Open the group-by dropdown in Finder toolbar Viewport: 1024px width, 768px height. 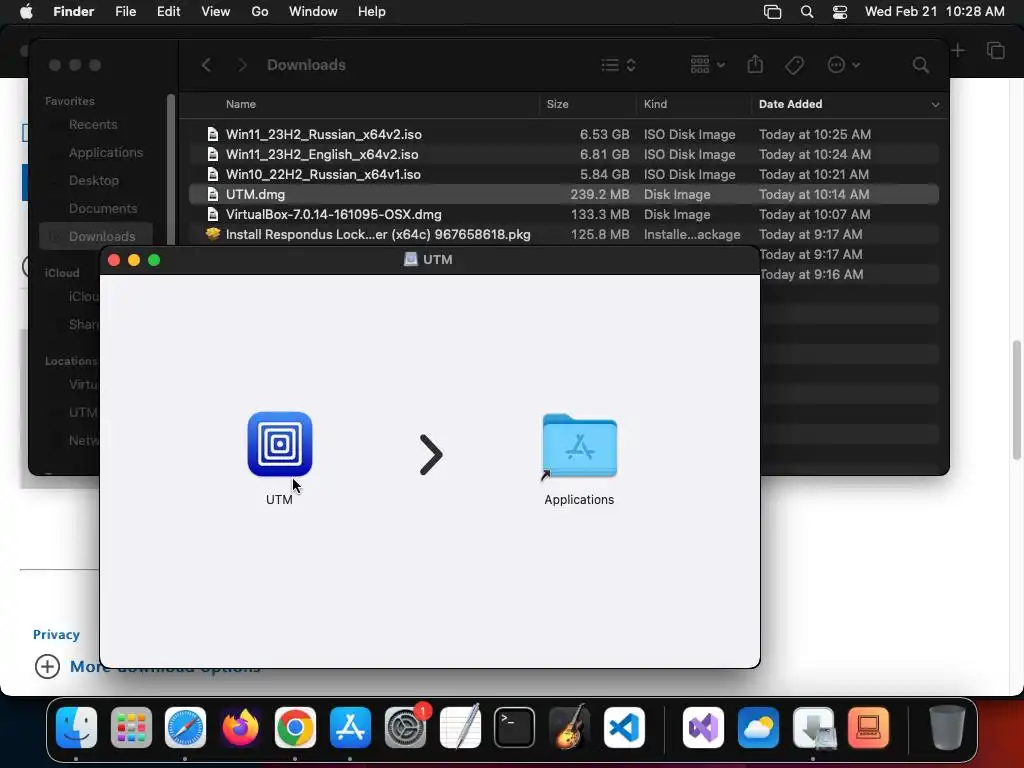(x=708, y=65)
